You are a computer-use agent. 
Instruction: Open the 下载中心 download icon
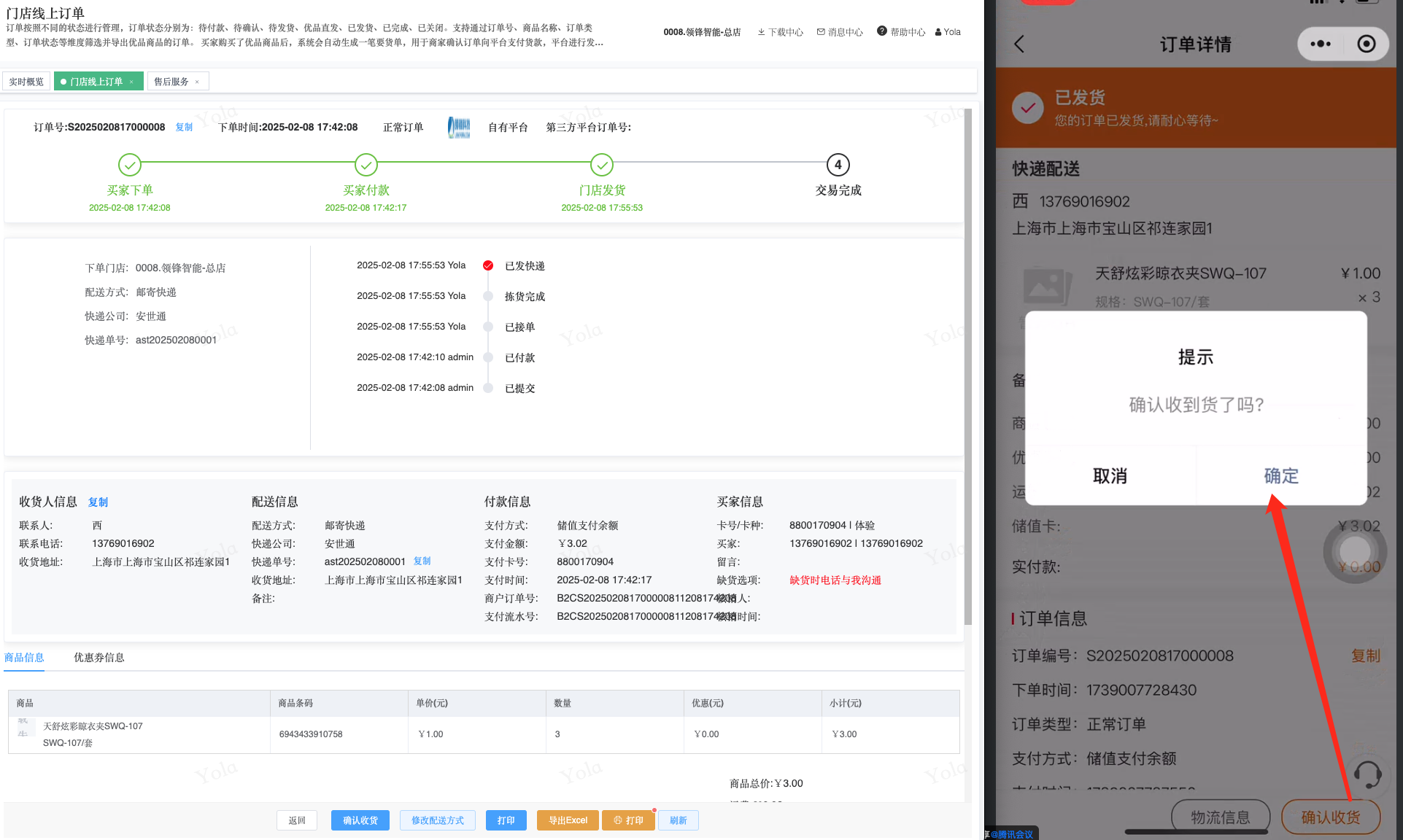[x=762, y=32]
